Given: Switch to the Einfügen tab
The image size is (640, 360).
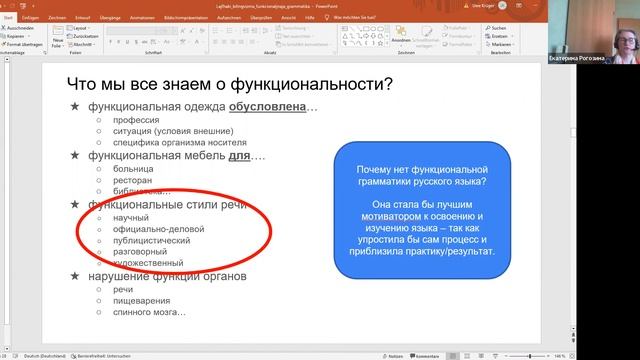Looking at the screenshot, I should pyautogui.click(x=30, y=18).
